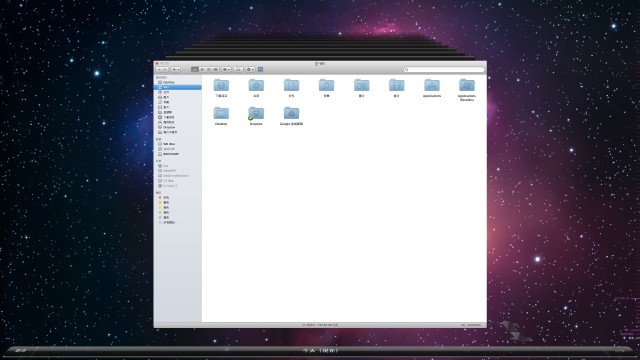Open the Music folder with note icon
Image resolution: width=640 pixels, height=360 pixels.
(326, 86)
